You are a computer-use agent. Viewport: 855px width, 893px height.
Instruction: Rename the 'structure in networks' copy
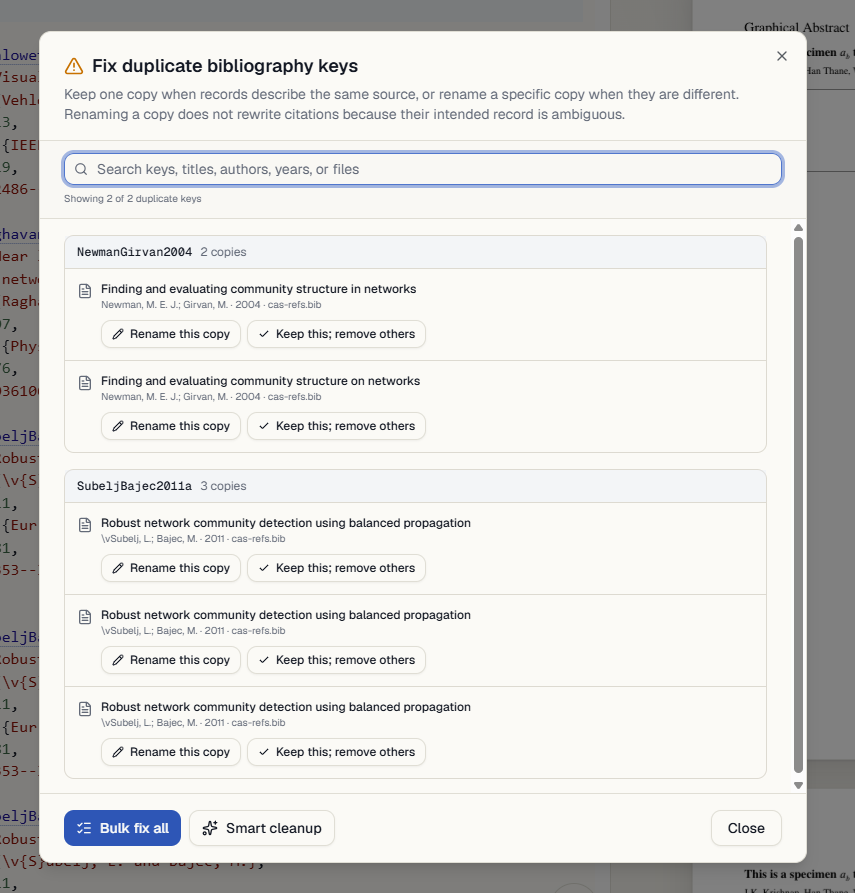point(171,334)
